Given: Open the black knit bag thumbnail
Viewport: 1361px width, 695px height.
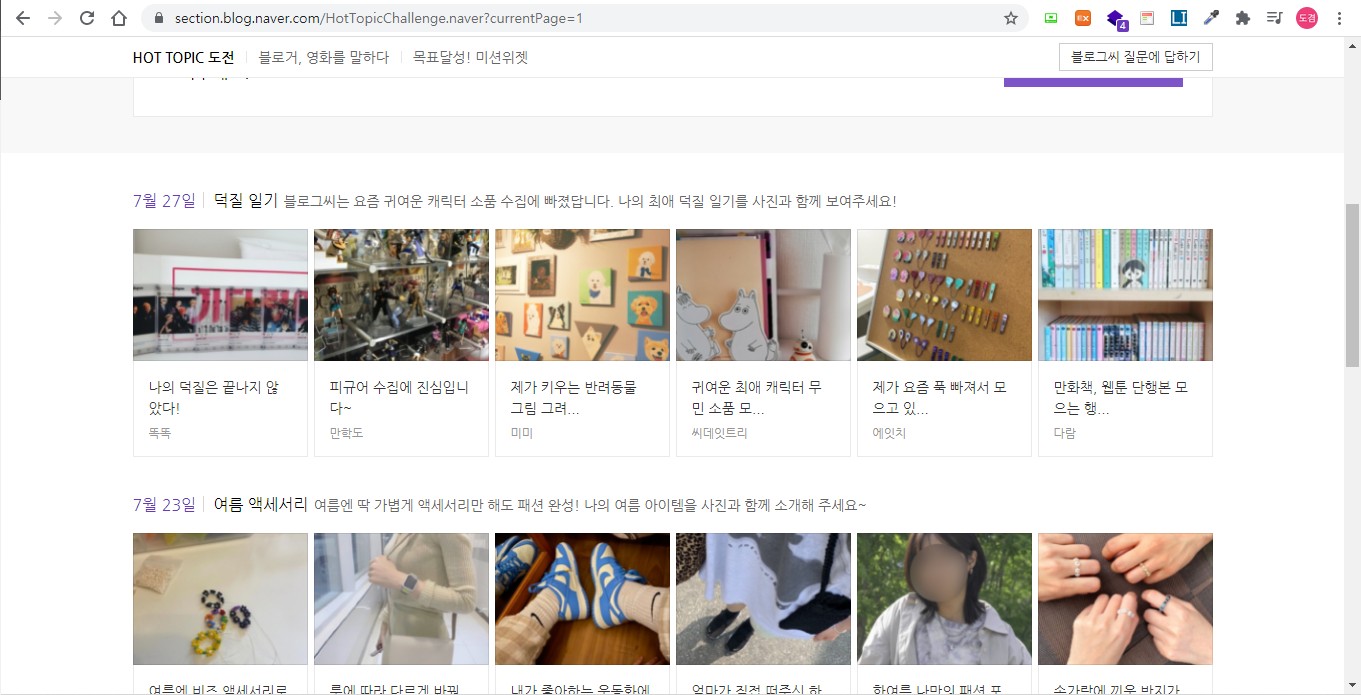Looking at the screenshot, I should [x=763, y=599].
